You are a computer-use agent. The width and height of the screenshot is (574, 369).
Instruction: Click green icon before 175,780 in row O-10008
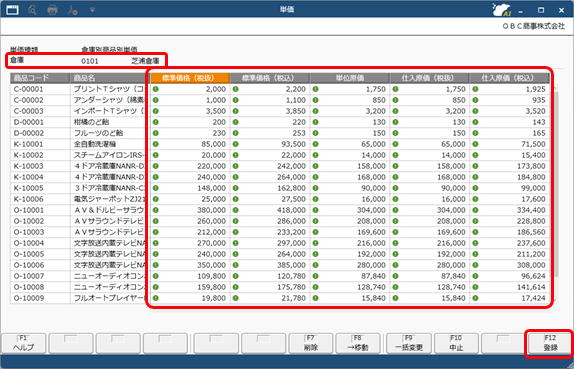235,287
